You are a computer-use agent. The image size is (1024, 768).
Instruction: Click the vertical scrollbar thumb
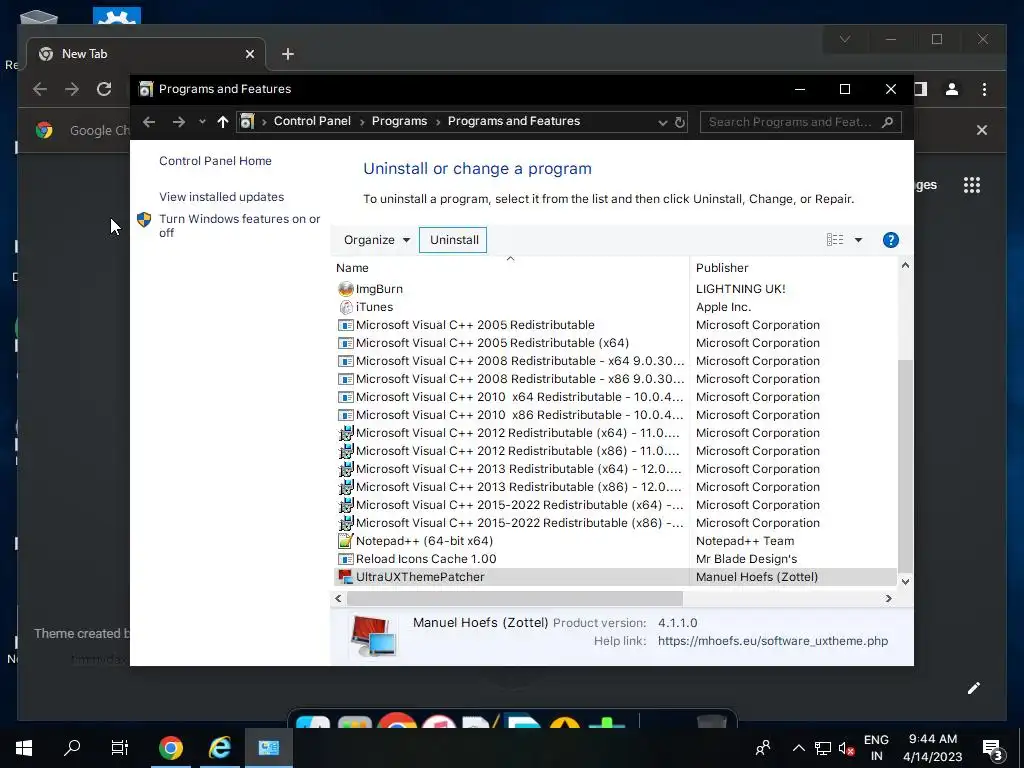click(905, 466)
